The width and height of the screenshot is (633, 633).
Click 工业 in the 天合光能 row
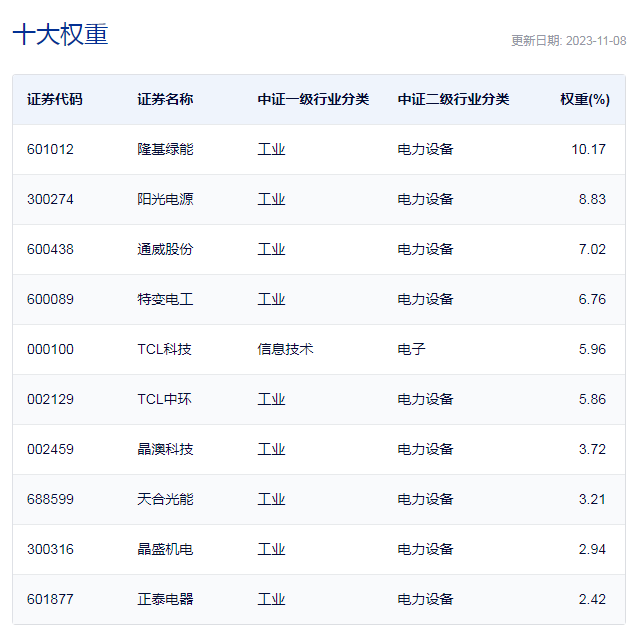[x=271, y=500]
